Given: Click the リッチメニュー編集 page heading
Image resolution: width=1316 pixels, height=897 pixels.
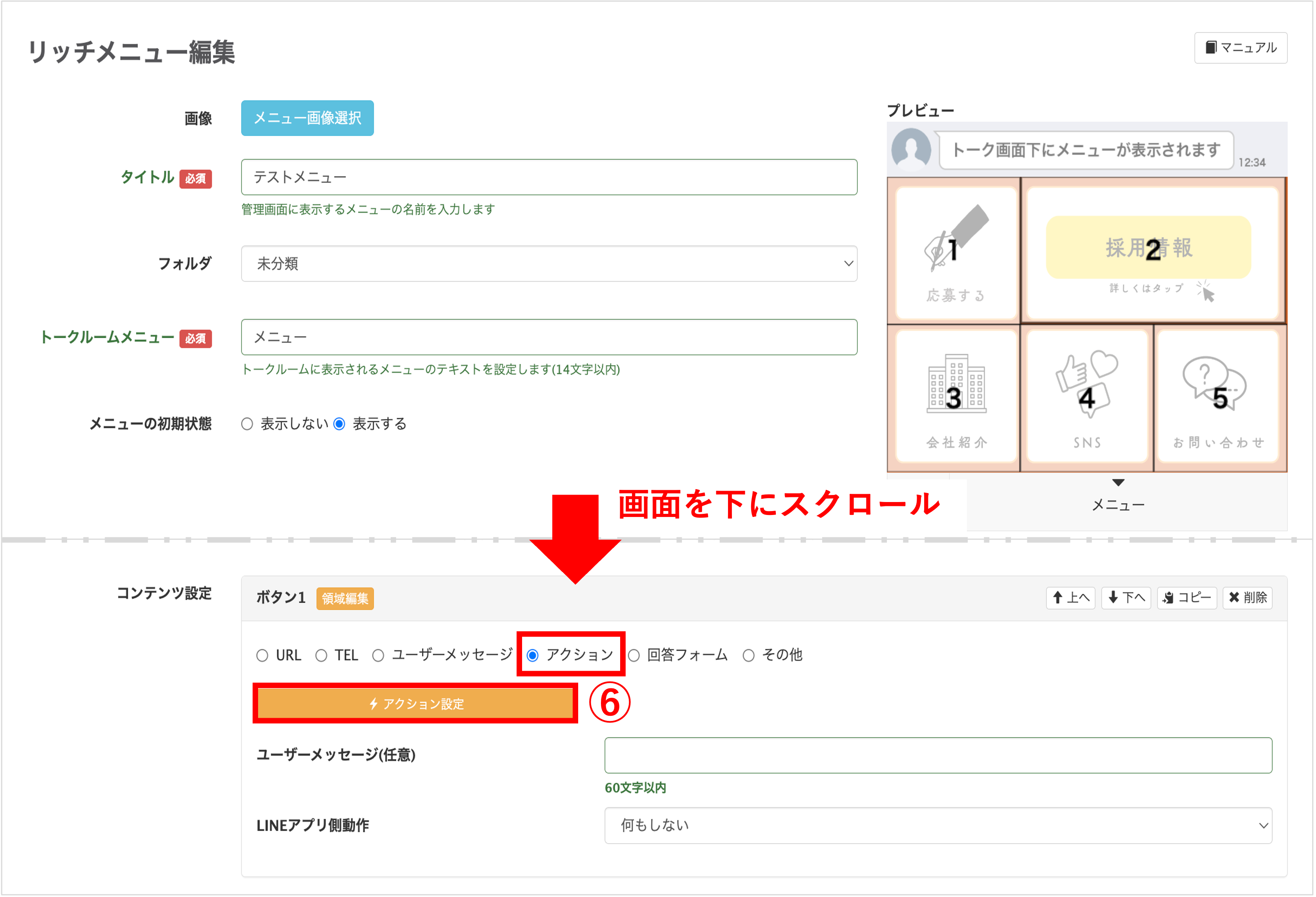Looking at the screenshot, I should pyautogui.click(x=131, y=52).
